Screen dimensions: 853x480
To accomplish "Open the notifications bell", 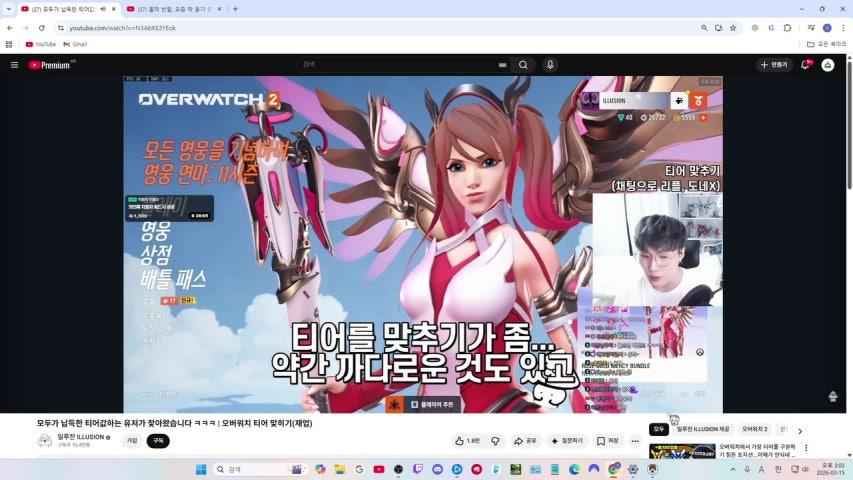I will click(805, 65).
